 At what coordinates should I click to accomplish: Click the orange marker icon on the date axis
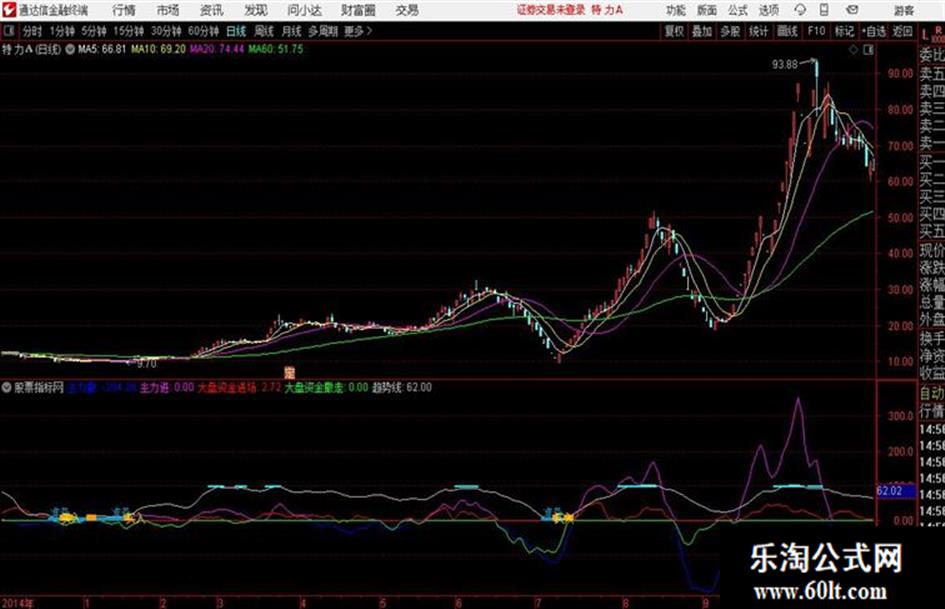coord(289,373)
